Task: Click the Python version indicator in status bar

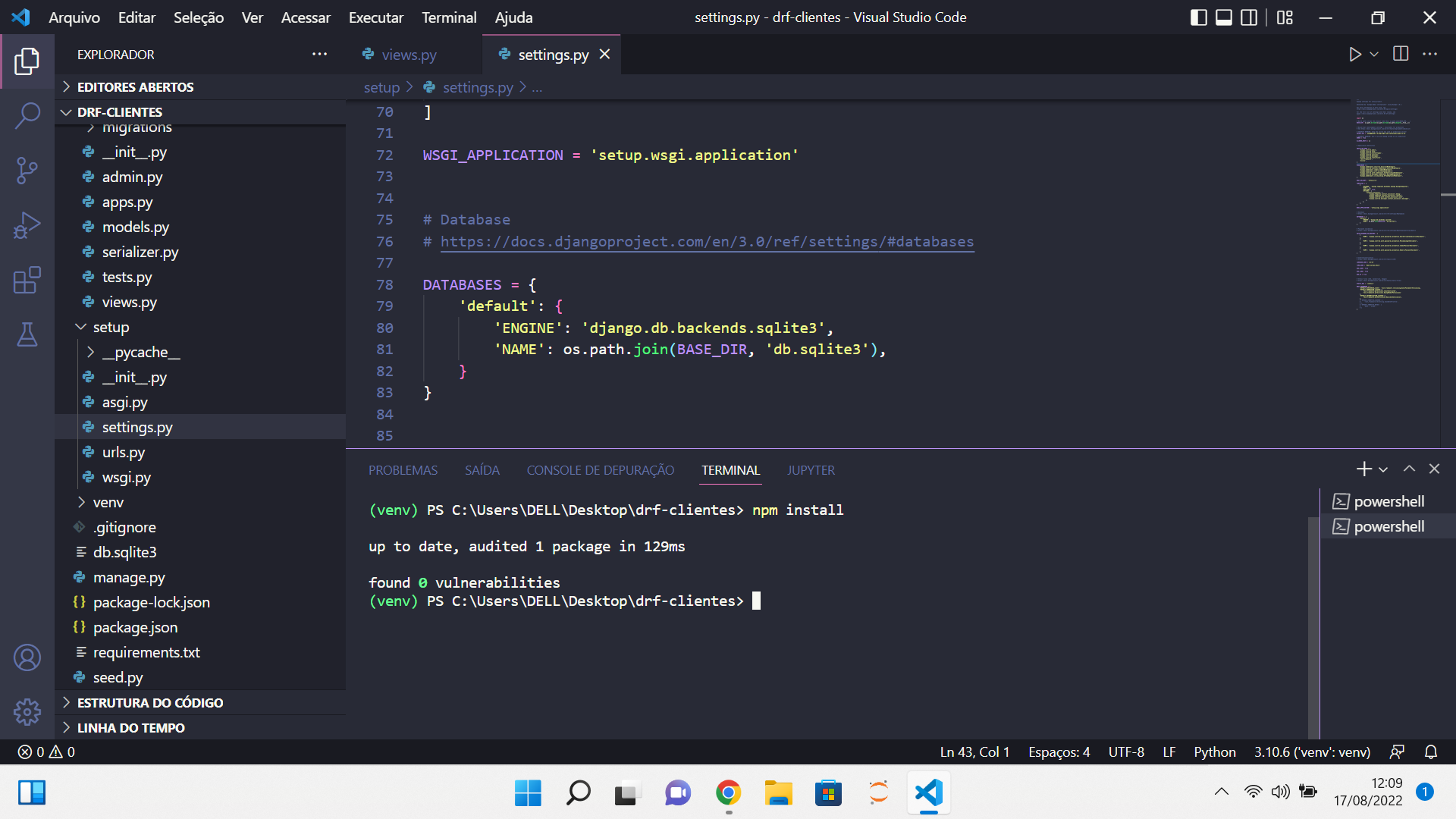Action: [1311, 751]
